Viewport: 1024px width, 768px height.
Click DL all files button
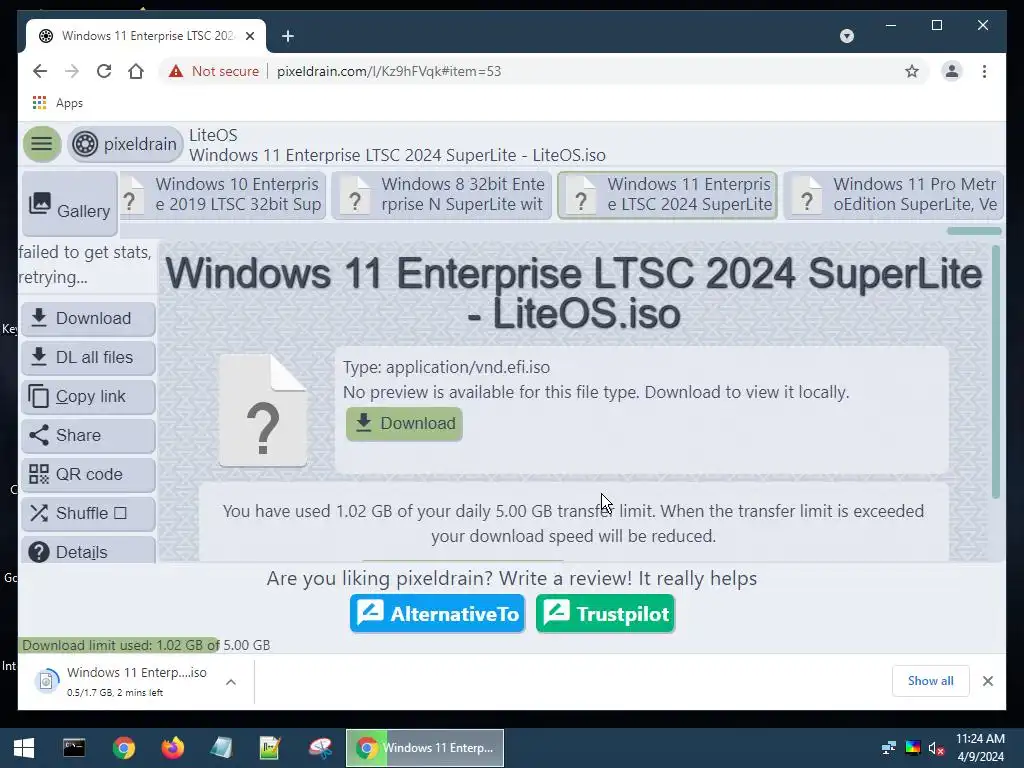point(88,357)
